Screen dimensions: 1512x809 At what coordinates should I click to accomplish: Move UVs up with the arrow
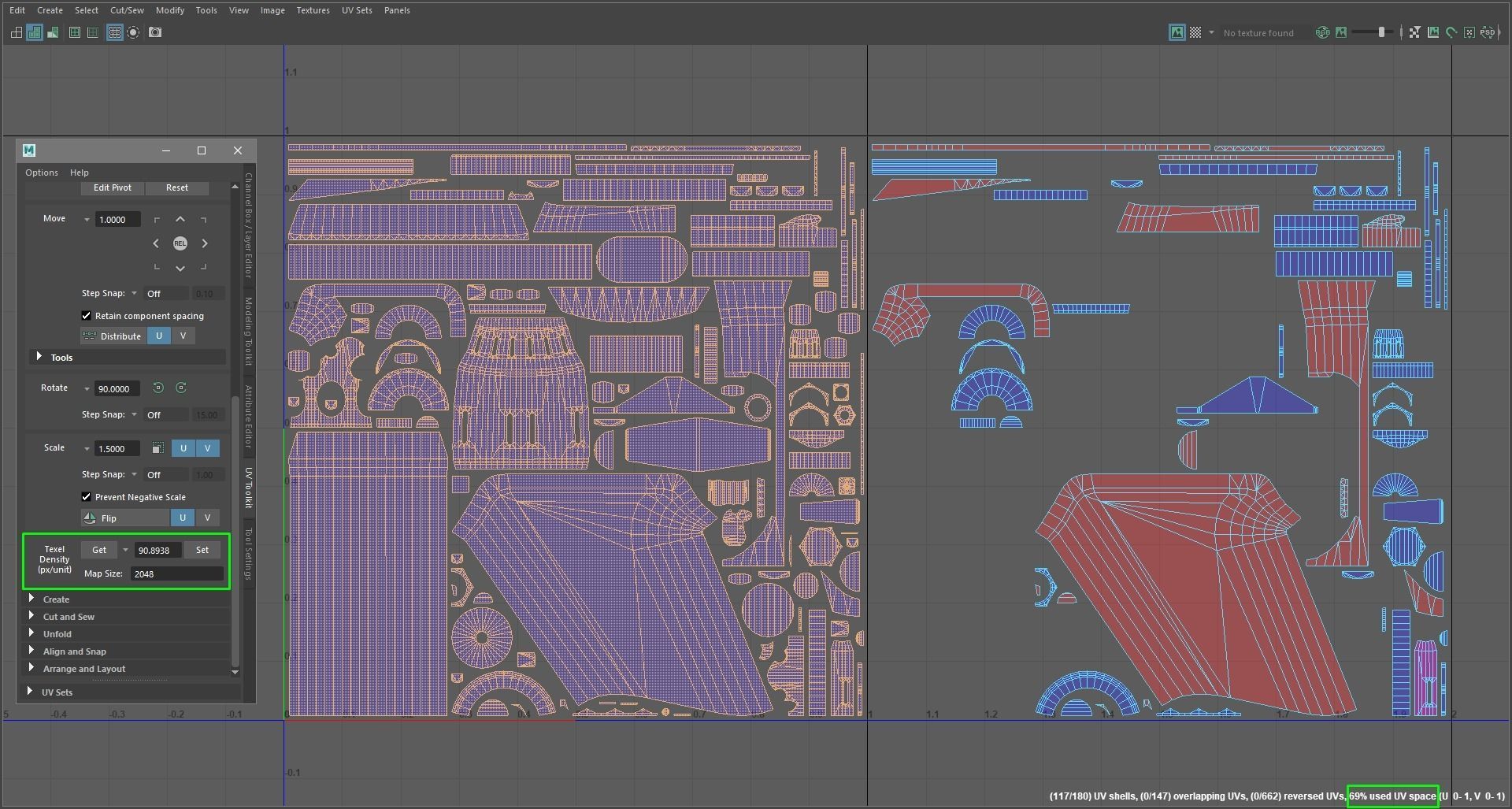click(x=180, y=219)
